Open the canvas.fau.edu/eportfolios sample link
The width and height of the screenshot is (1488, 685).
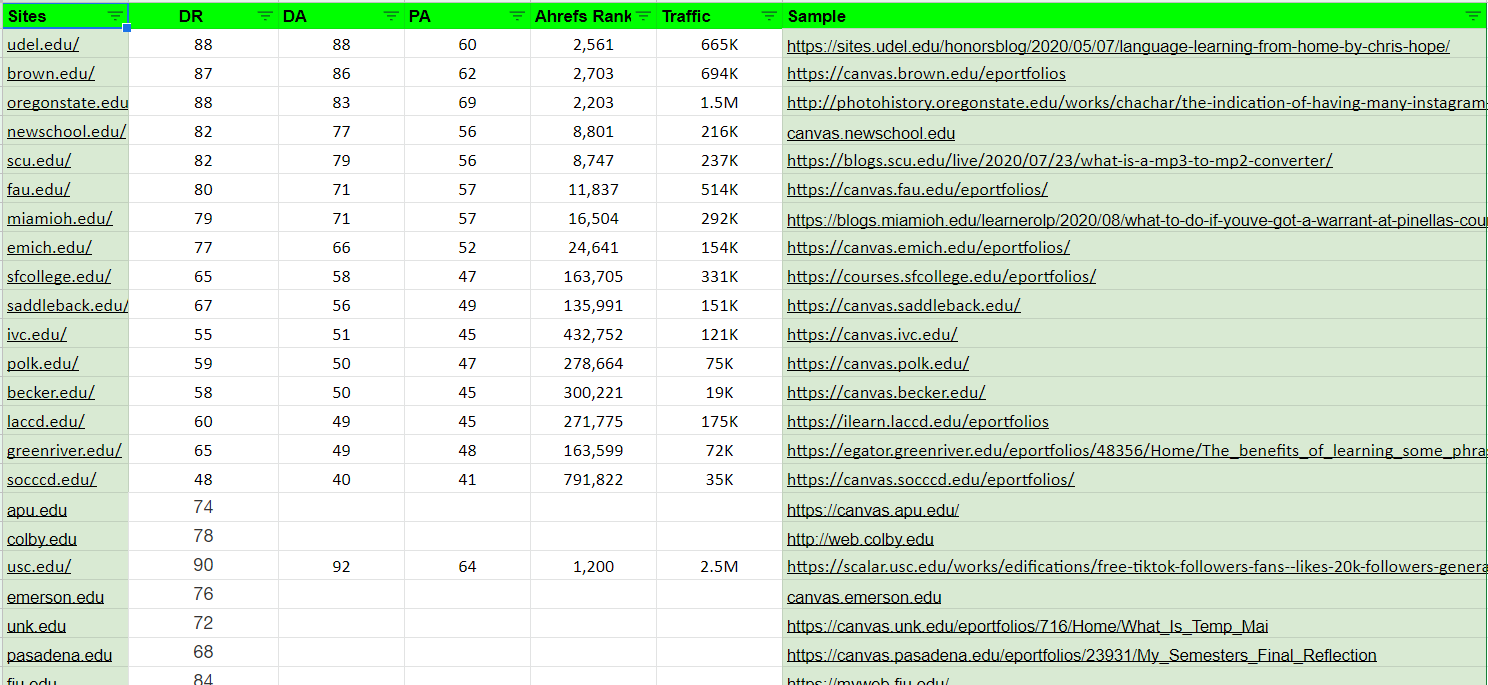tap(917, 190)
